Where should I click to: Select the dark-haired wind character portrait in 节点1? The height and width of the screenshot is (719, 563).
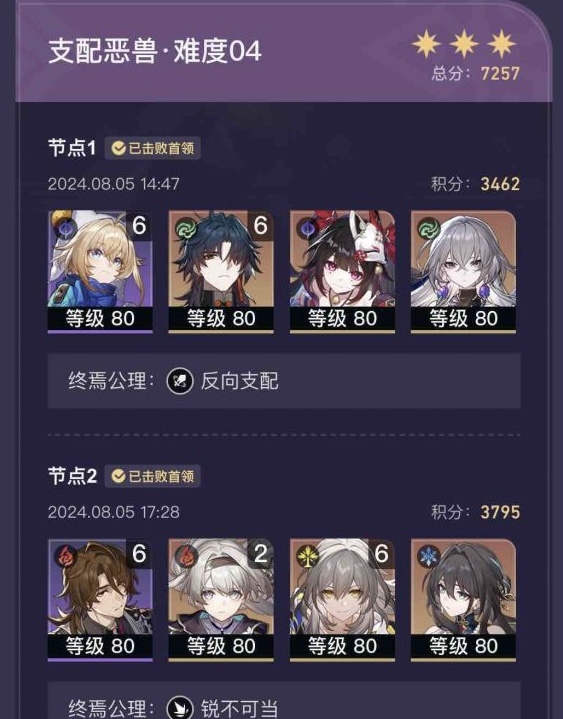tap(221, 271)
